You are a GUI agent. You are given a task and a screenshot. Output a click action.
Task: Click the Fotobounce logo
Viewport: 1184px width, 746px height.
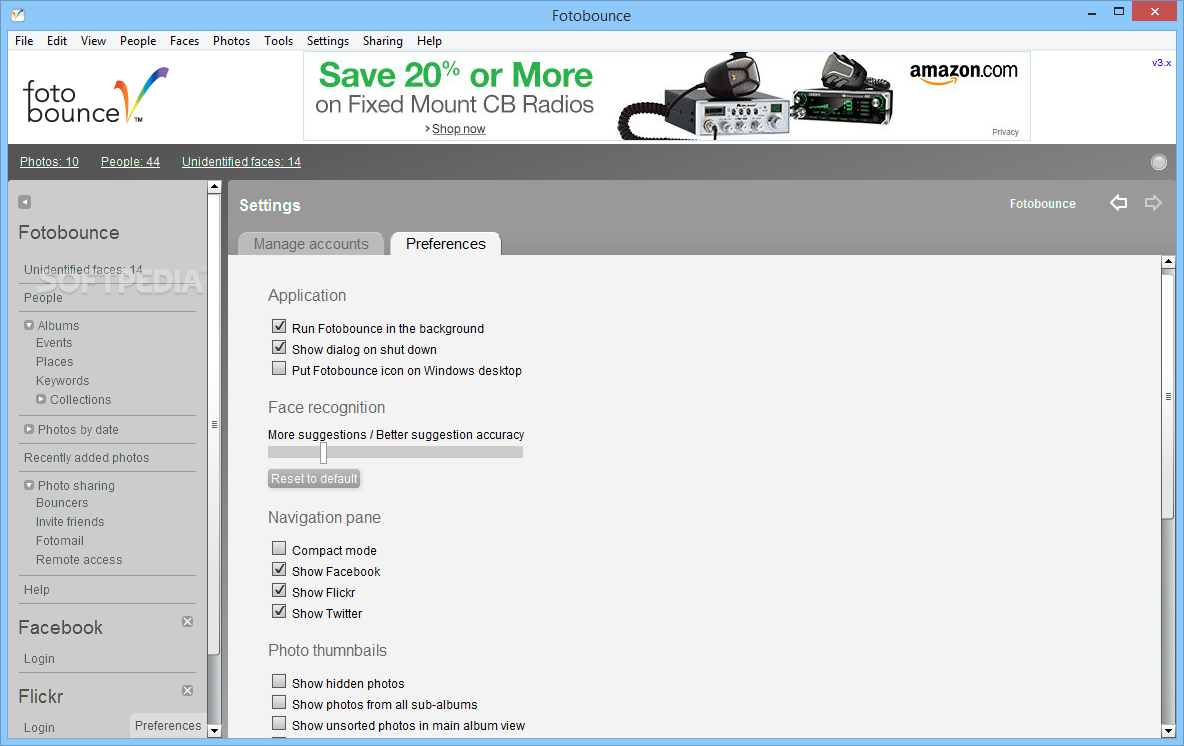95,96
